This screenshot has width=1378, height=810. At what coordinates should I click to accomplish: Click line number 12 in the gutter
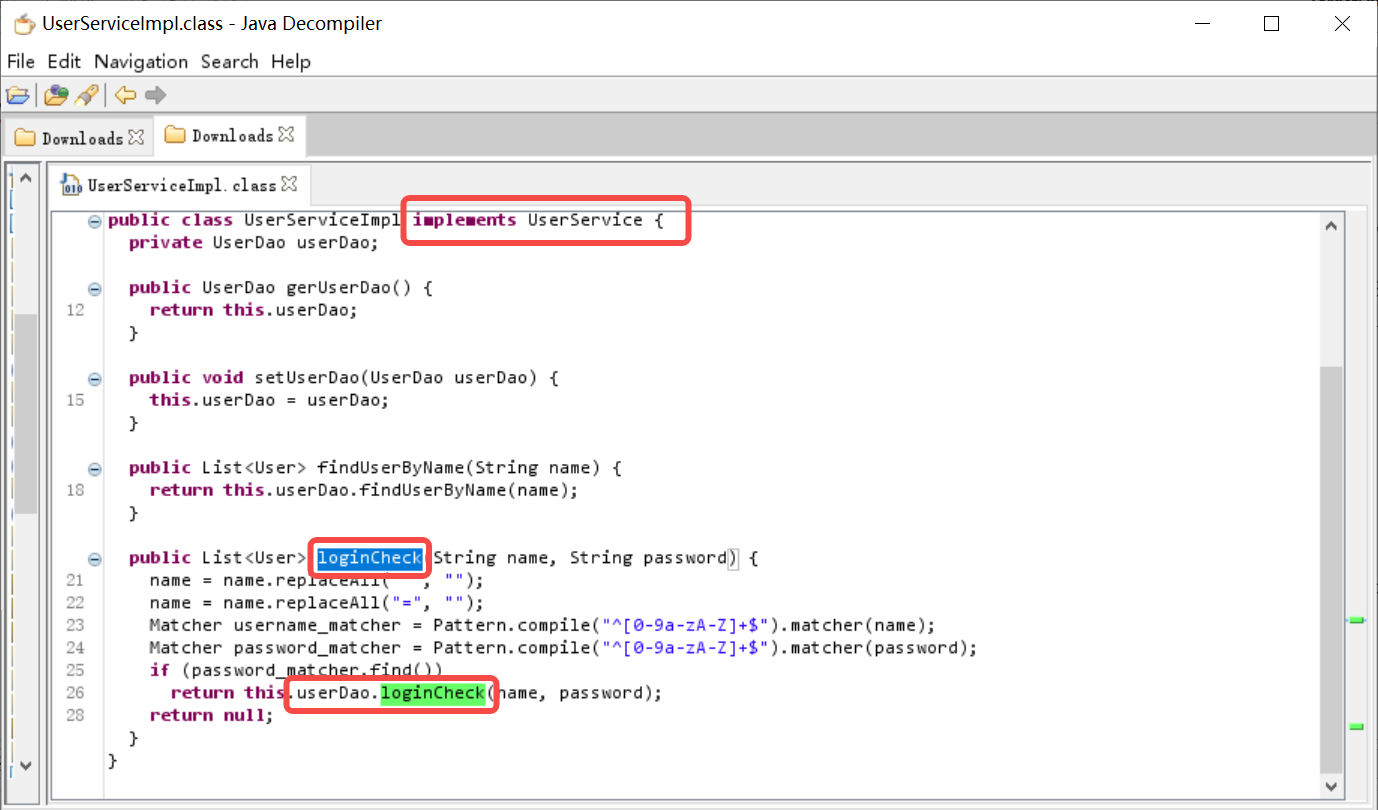75,310
